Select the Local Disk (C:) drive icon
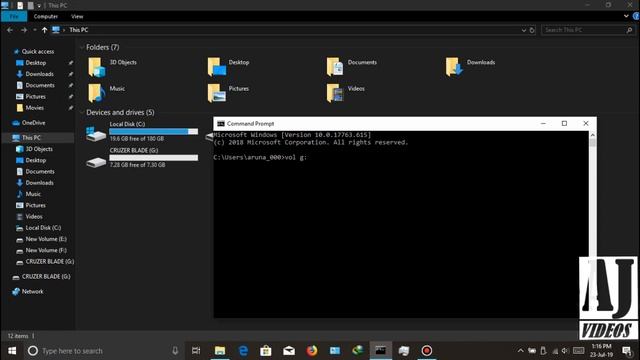 [96, 134]
